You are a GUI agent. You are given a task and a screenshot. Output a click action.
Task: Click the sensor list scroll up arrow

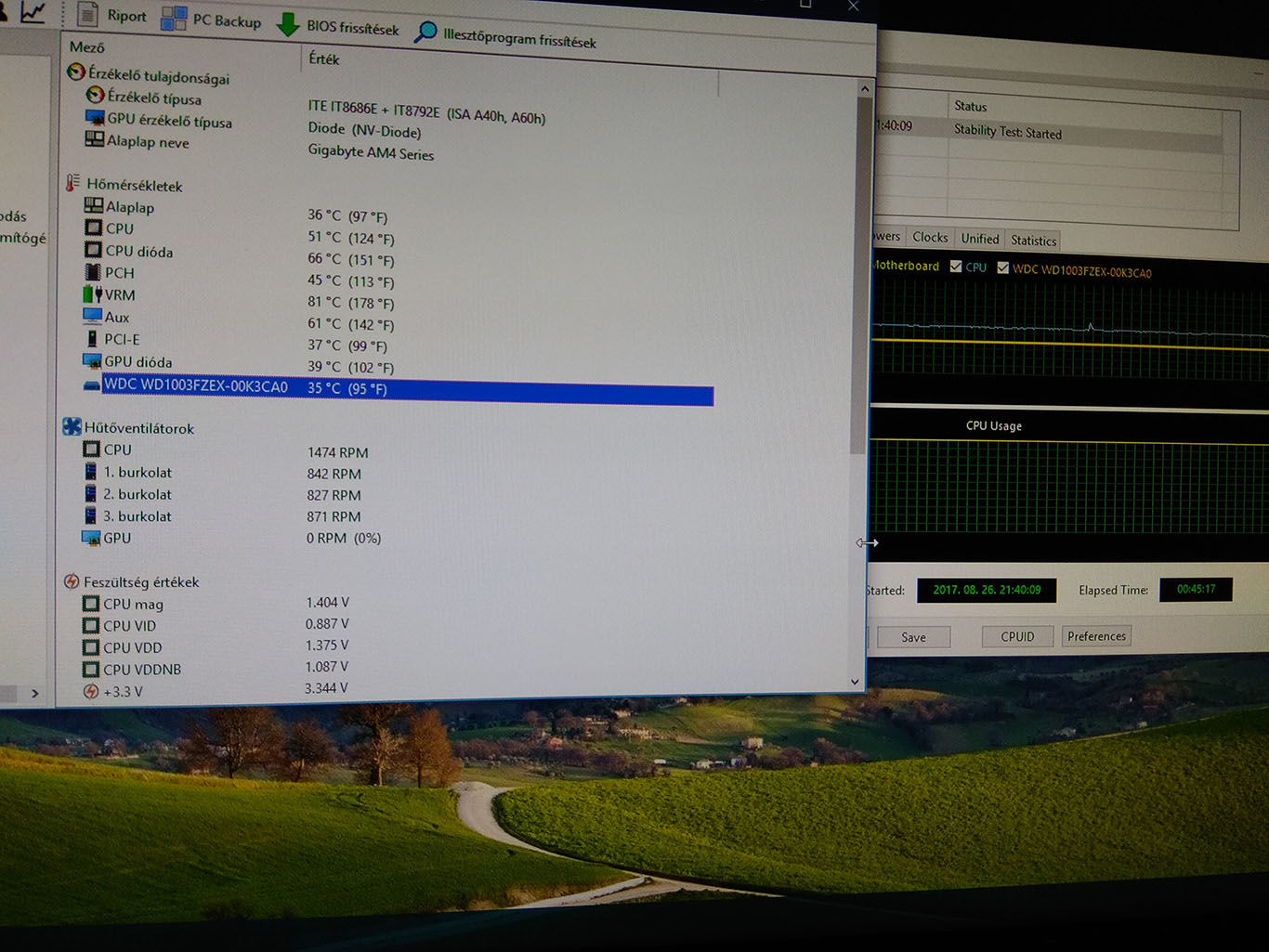(865, 89)
